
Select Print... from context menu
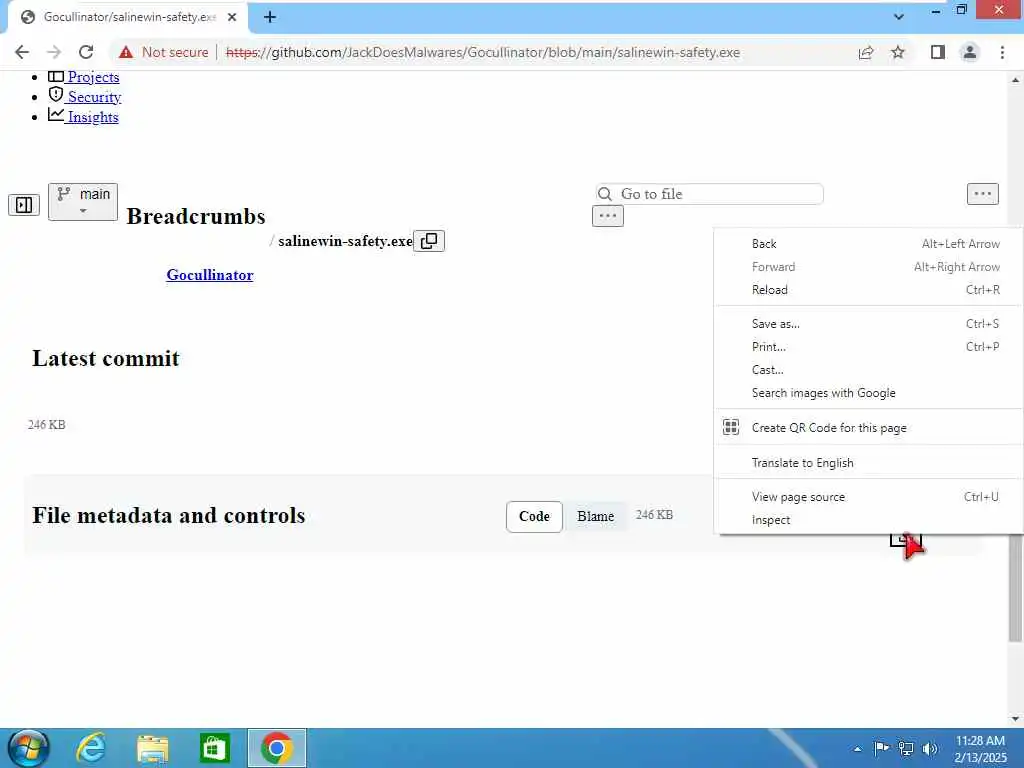click(x=869, y=347)
